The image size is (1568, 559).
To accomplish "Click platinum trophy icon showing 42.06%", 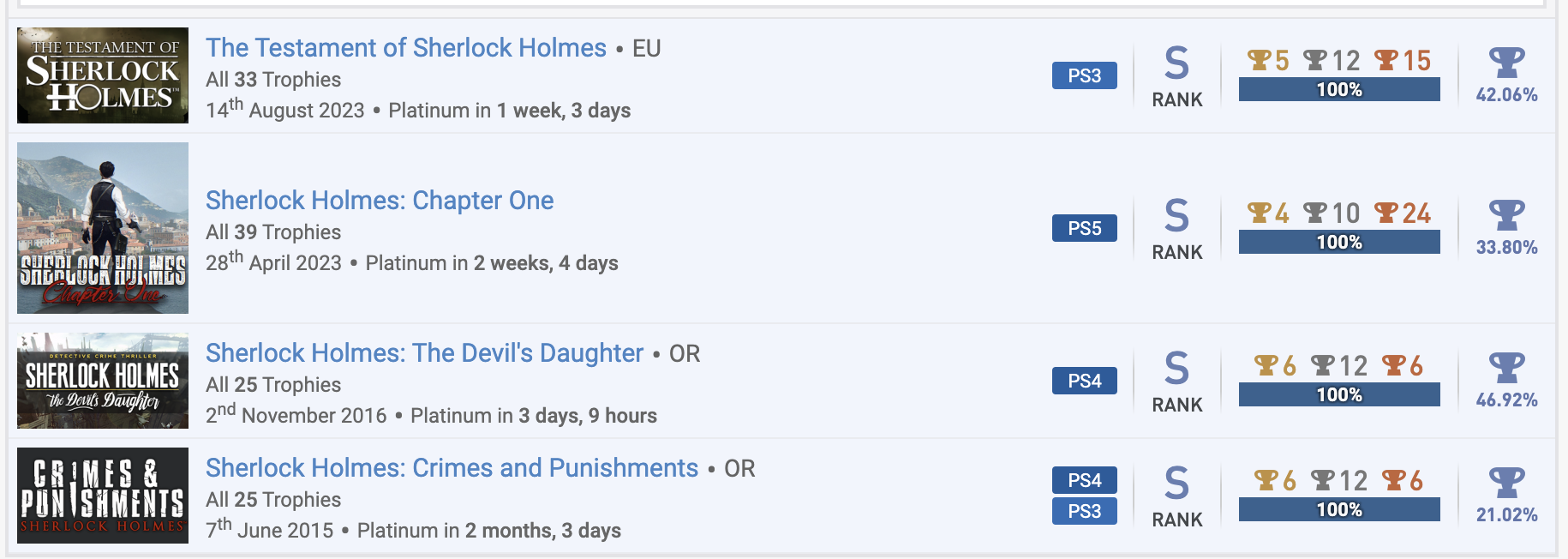I will point(1506,63).
